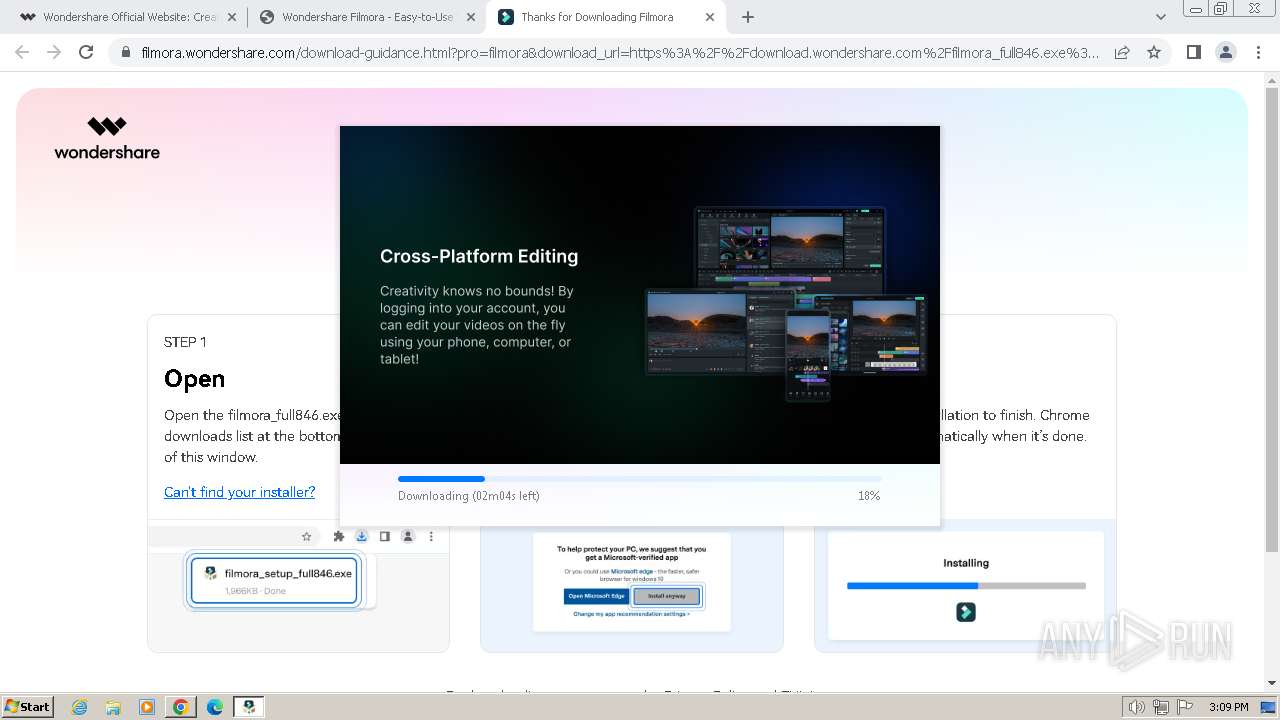The image size is (1280, 720).
Task: Click the Filmora icon under Installing
Action: (x=966, y=612)
